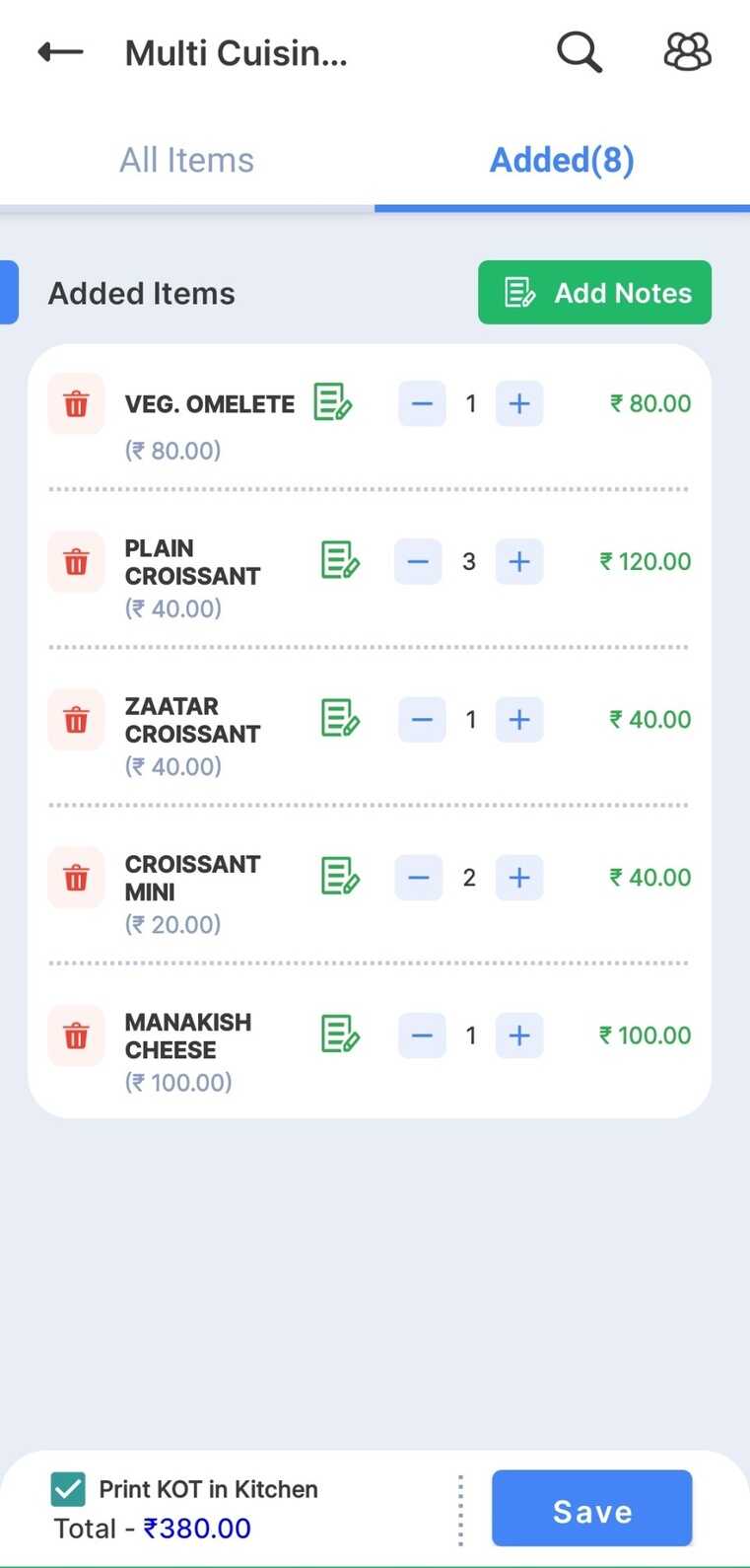Save the order with Save button
Viewport: 750px width, 1568px height.
pos(591,1509)
